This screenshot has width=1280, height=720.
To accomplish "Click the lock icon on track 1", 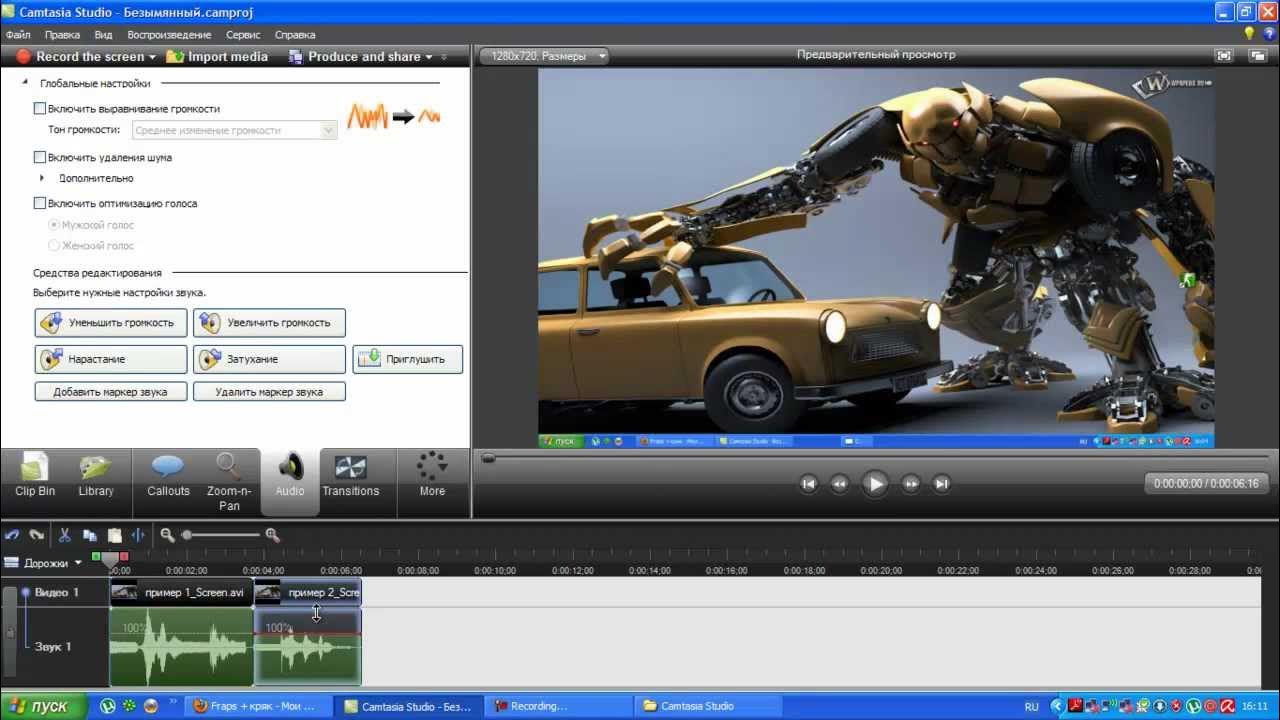I will point(11,632).
